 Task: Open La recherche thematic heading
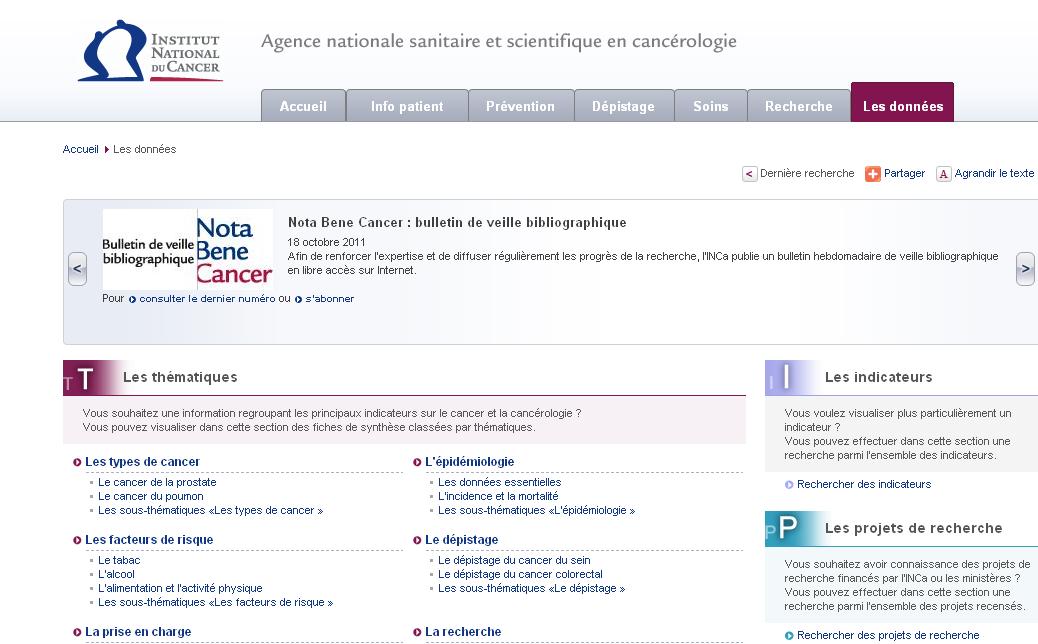coord(463,632)
